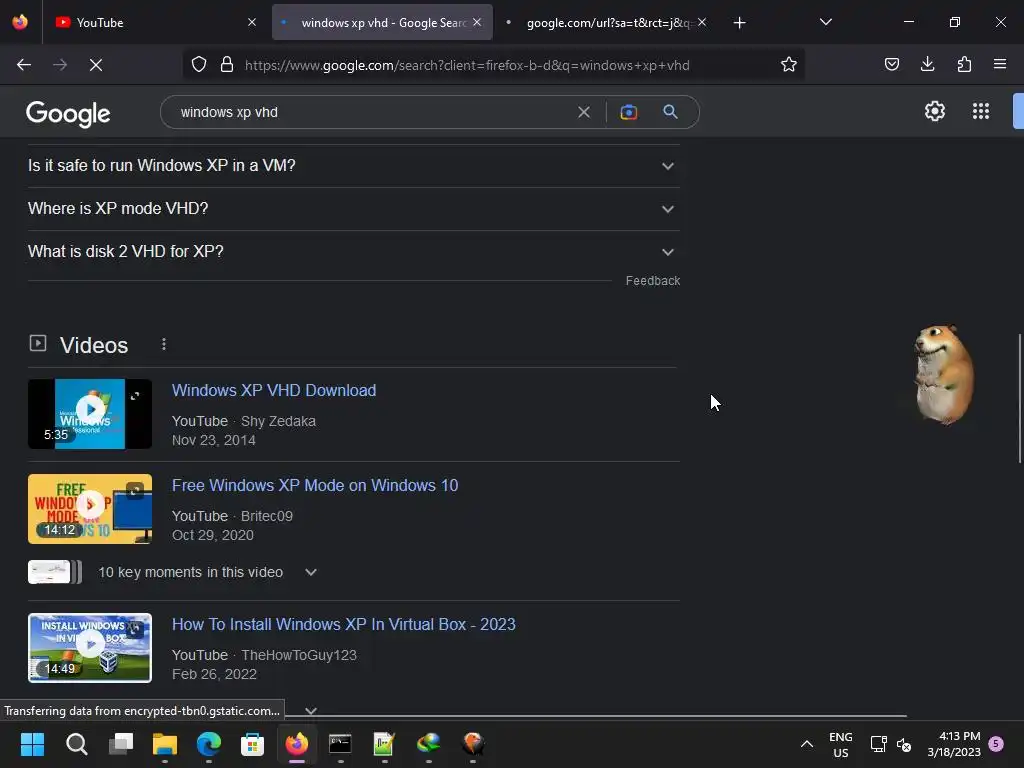Open Windows XP VHD Download video link
The image size is (1024, 768).
point(274,391)
